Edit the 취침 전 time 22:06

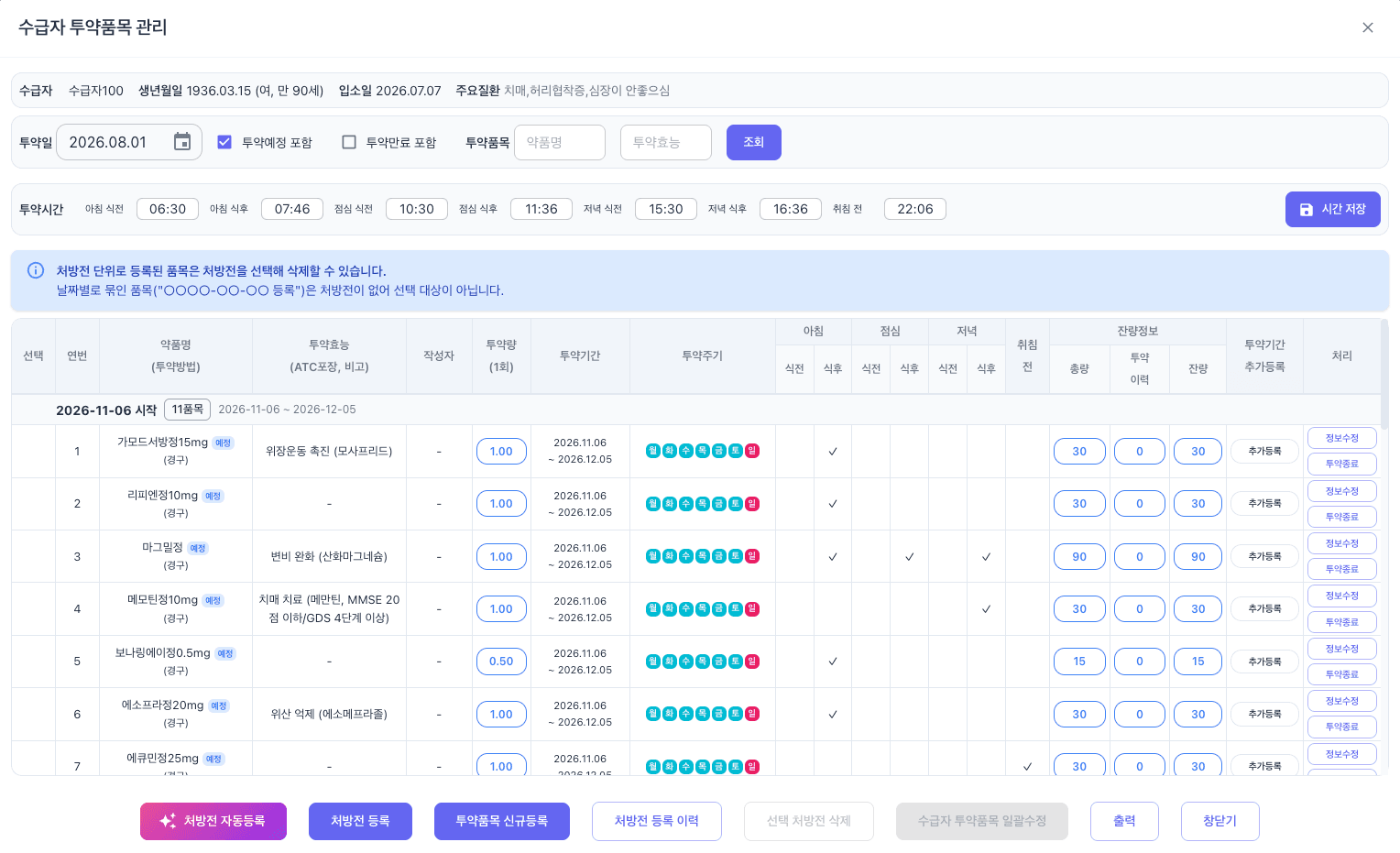(x=915, y=209)
